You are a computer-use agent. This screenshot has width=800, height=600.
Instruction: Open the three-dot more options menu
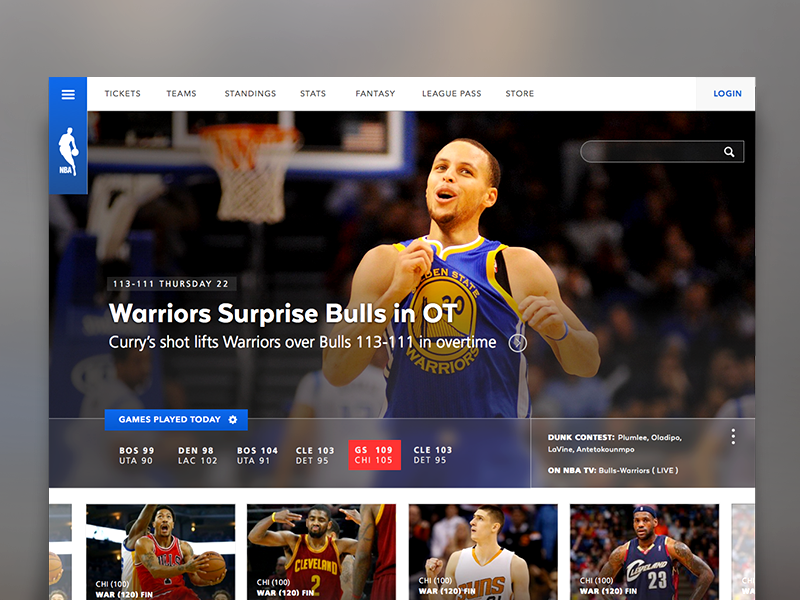click(x=733, y=436)
